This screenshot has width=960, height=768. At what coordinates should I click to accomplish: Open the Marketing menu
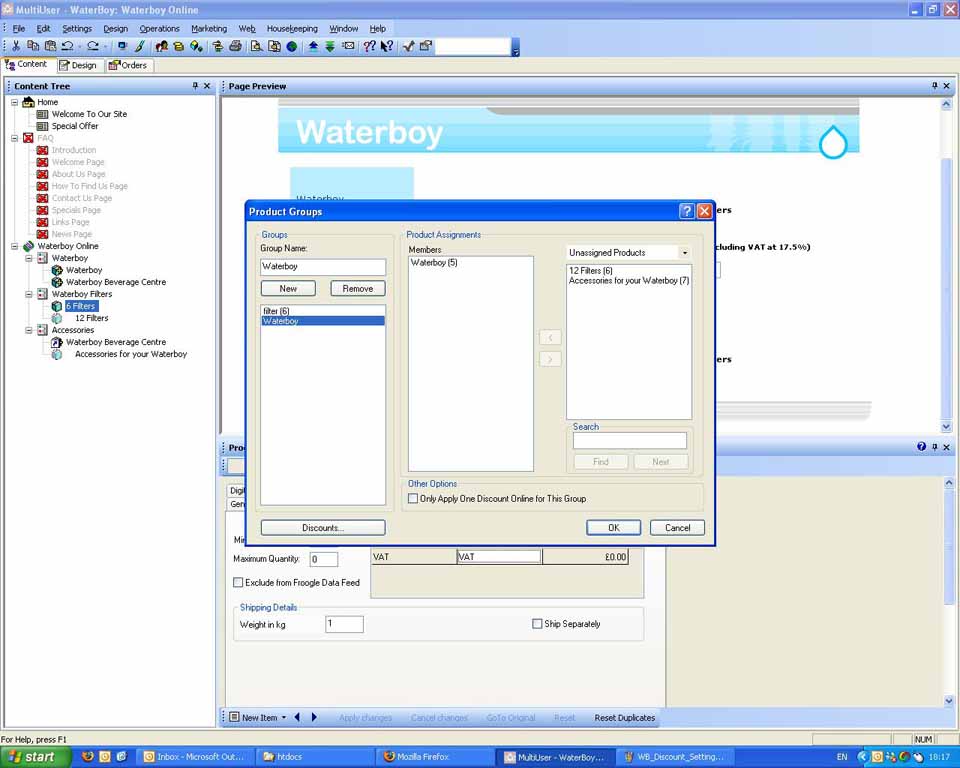click(209, 28)
